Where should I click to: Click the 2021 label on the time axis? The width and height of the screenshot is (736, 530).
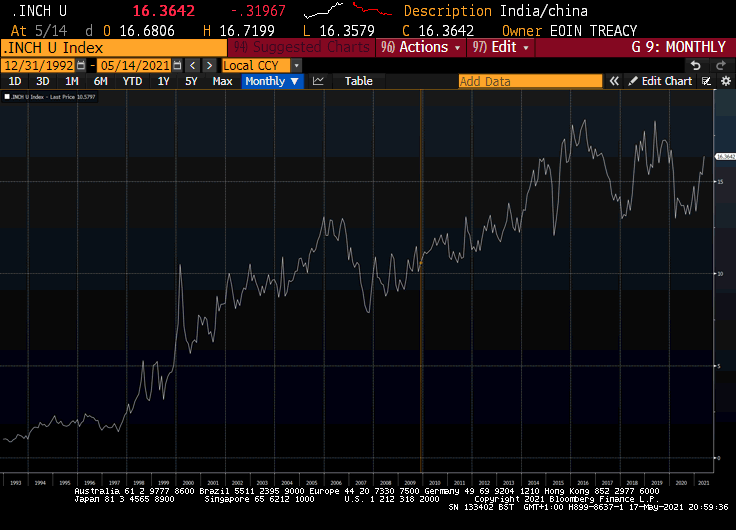(704, 483)
